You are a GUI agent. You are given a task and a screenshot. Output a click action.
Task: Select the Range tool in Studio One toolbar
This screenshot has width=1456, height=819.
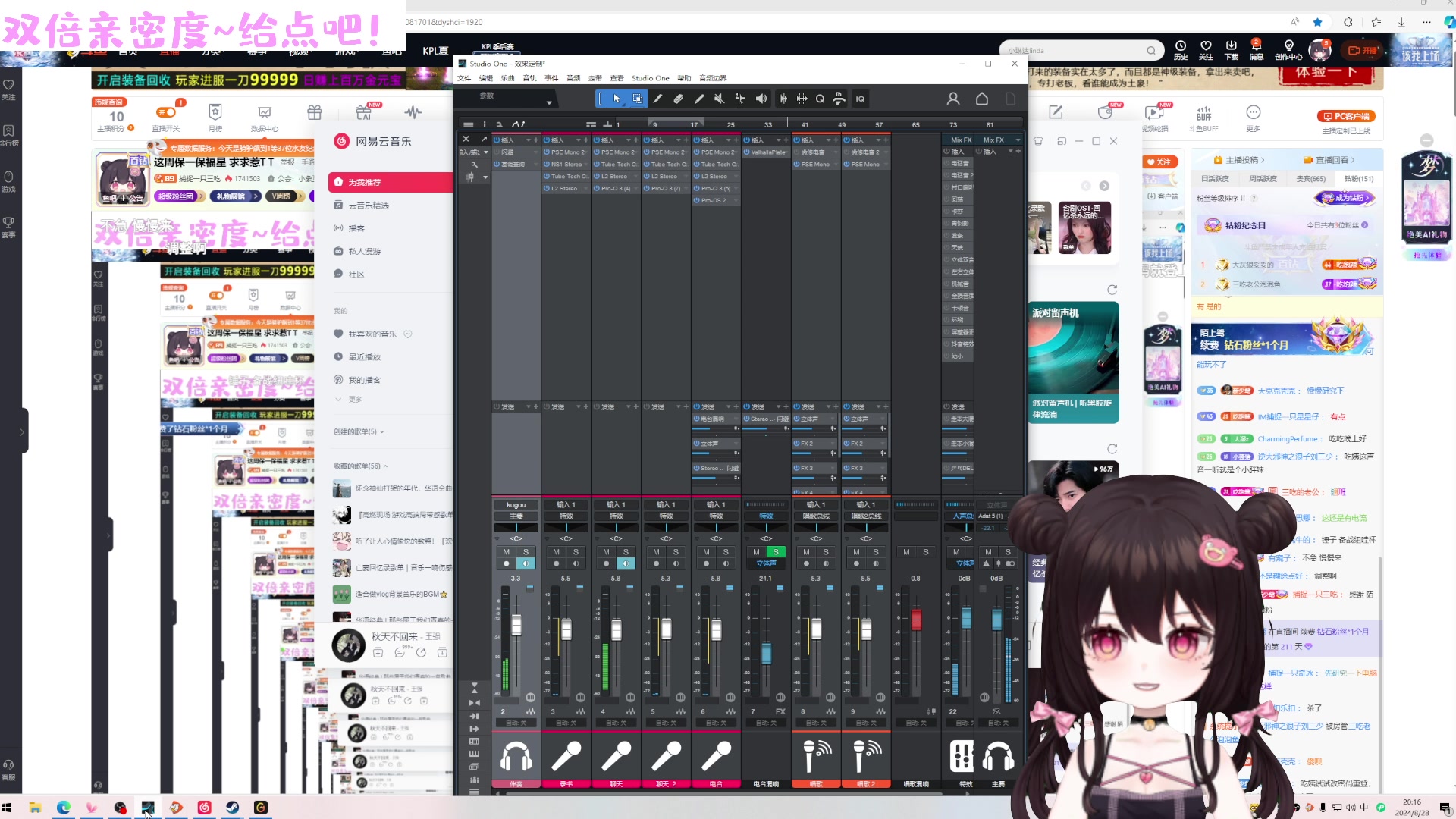638,99
